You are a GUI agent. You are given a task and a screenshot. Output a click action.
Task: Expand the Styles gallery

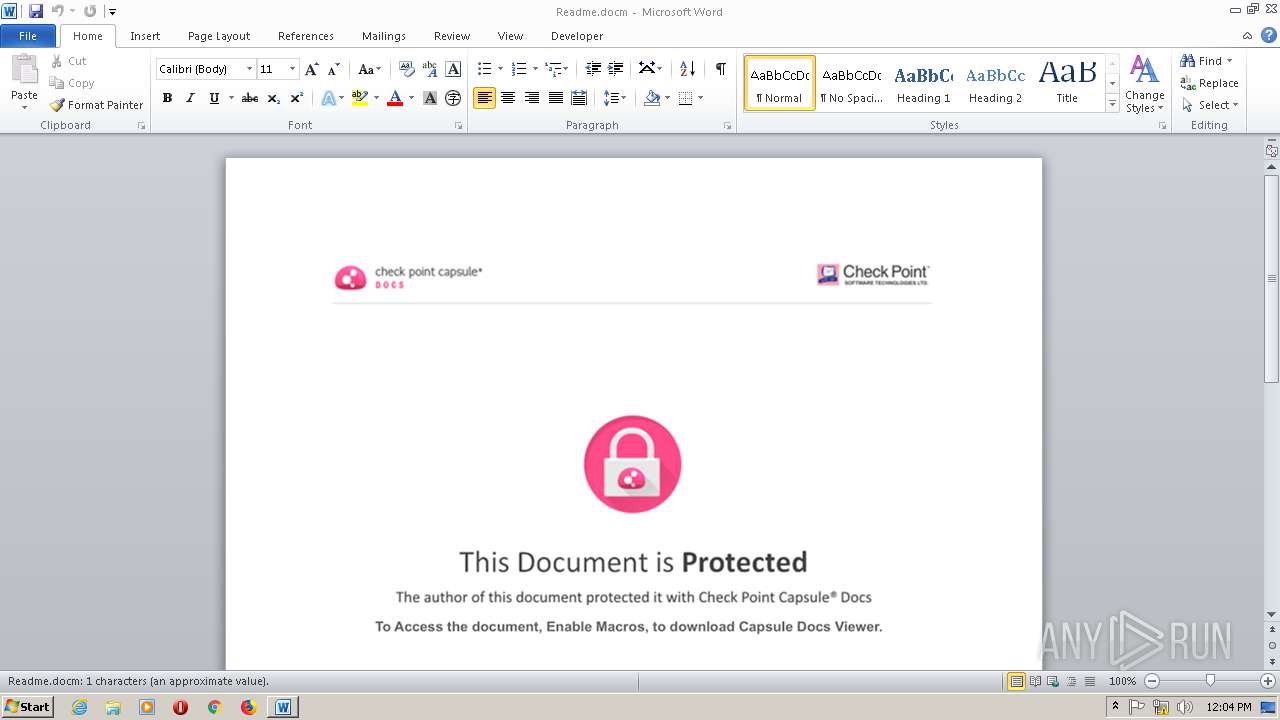pos(1112,104)
